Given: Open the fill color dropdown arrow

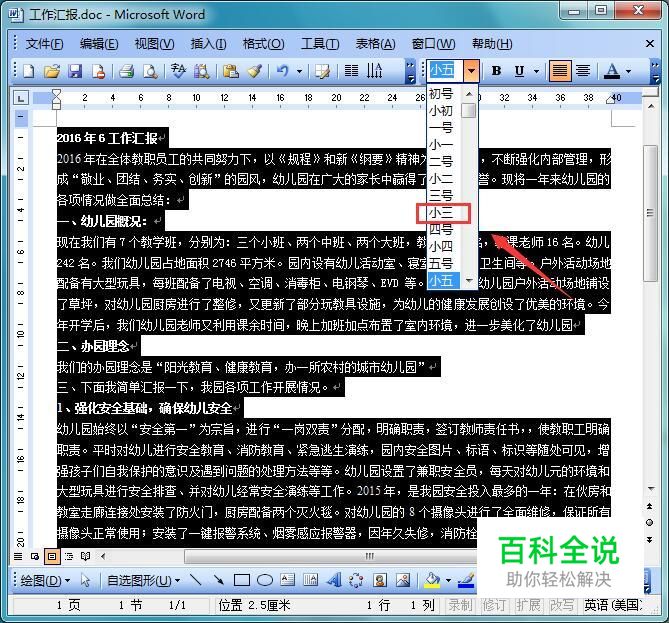Looking at the screenshot, I should [x=448, y=580].
